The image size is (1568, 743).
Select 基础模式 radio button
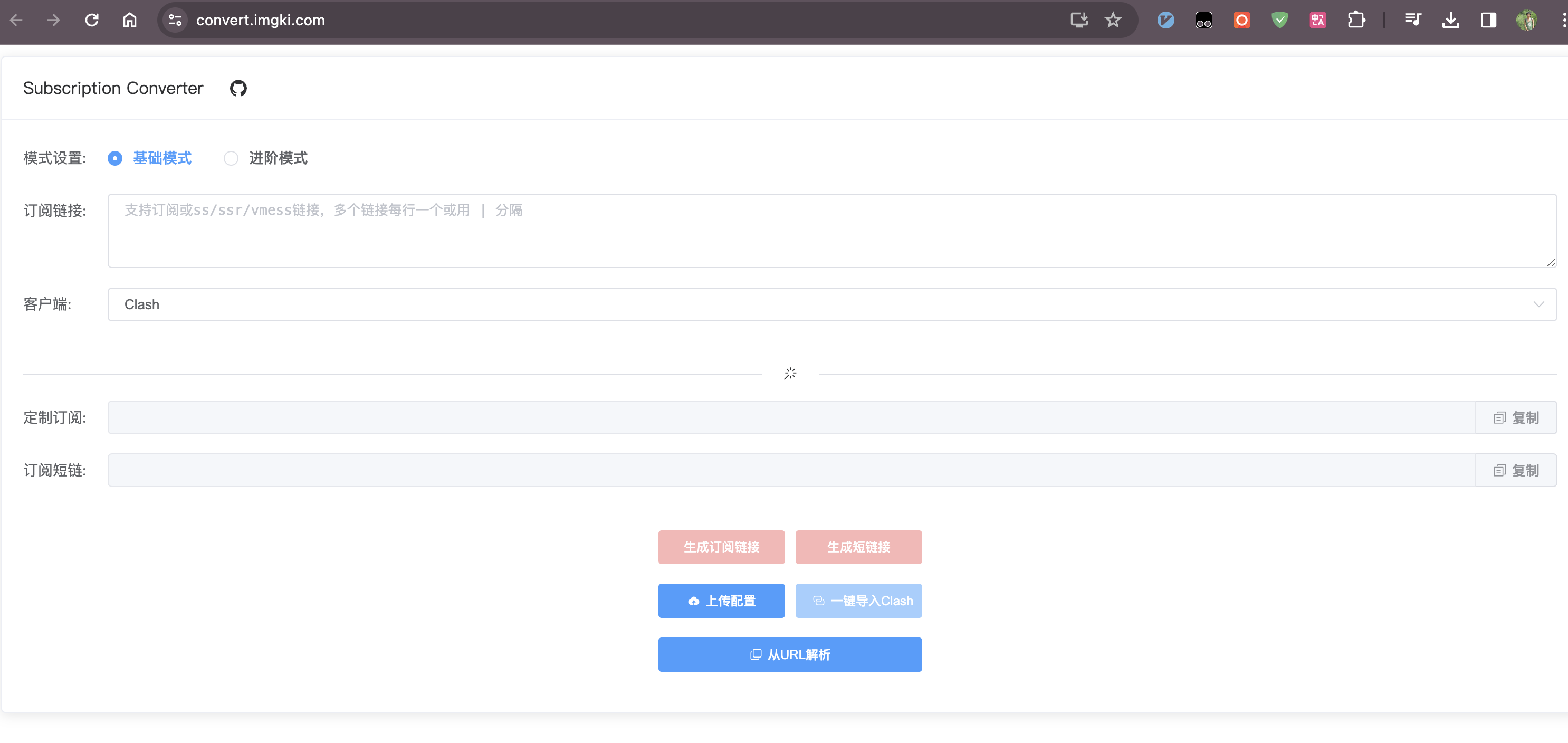(115, 158)
